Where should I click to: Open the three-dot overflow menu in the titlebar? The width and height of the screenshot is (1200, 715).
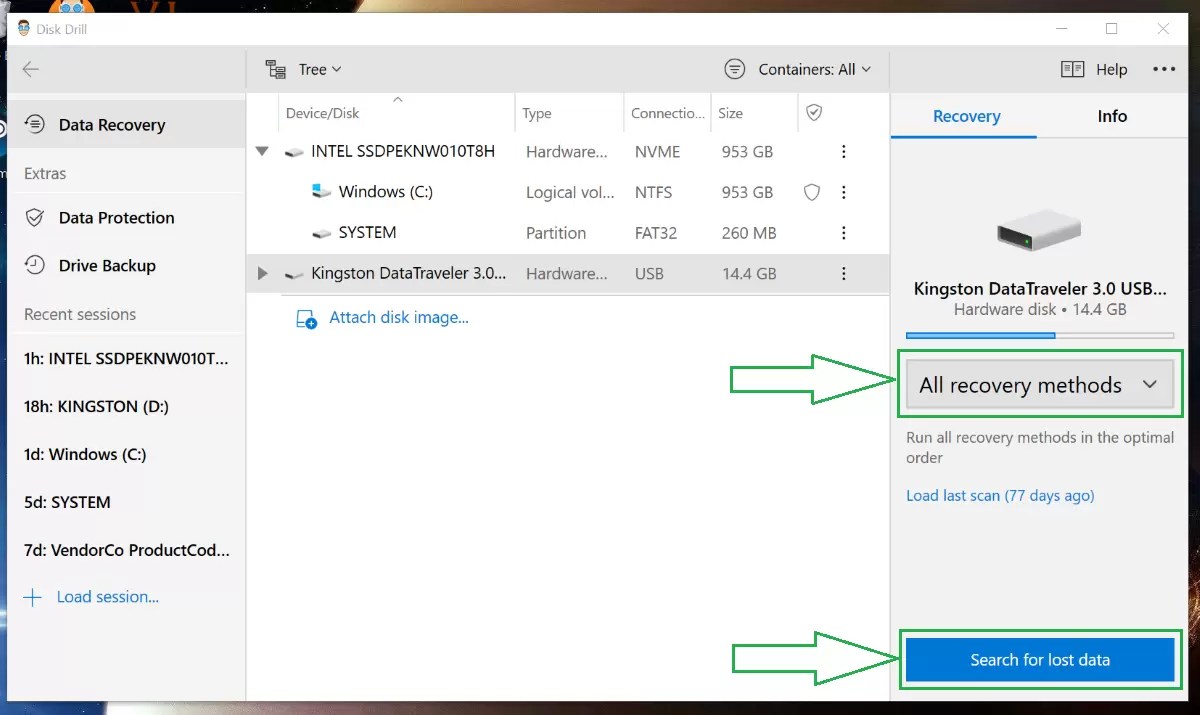(x=1164, y=69)
